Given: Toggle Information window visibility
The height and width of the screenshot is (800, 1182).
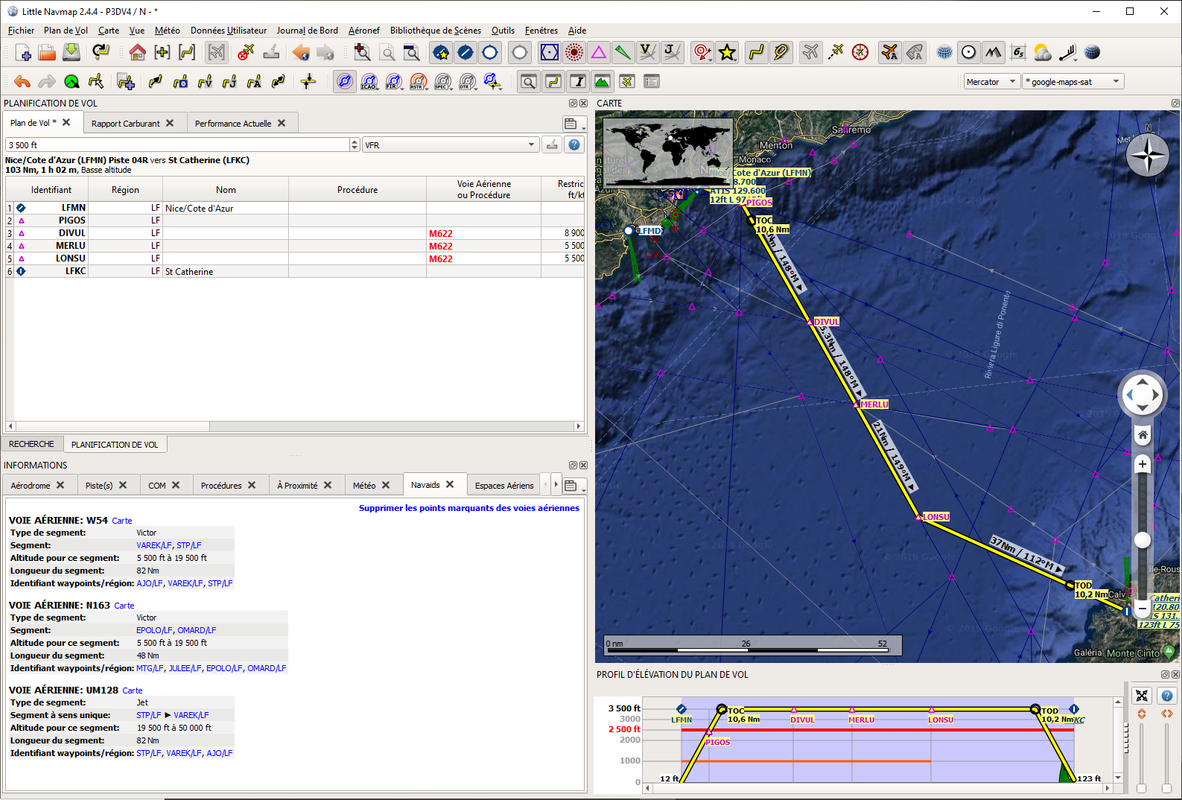Looking at the screenshot, I should click(x=577, y=81).
